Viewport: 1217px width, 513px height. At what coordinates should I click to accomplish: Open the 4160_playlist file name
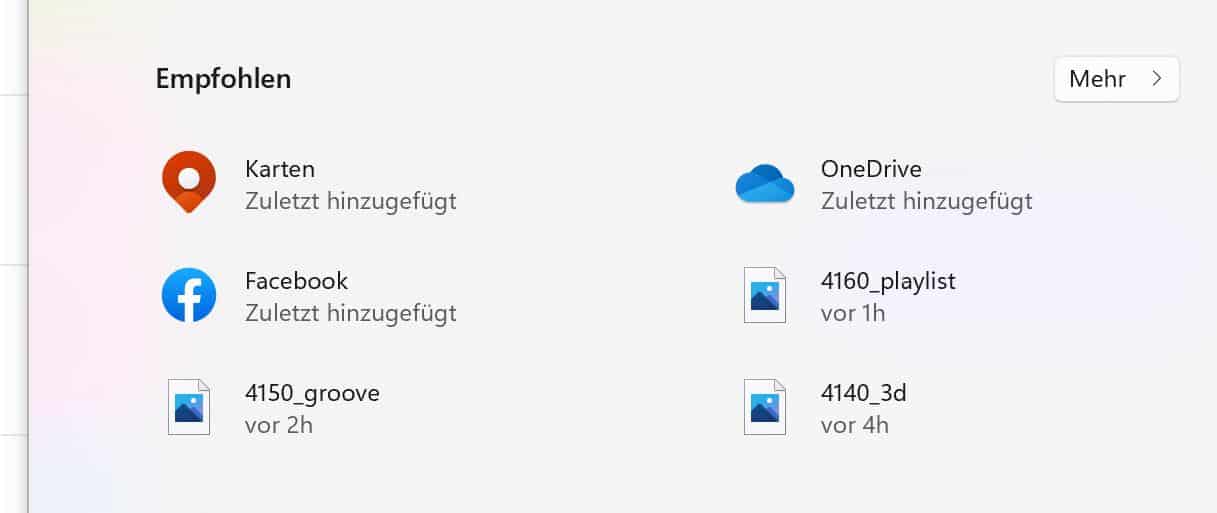(888, 281)
